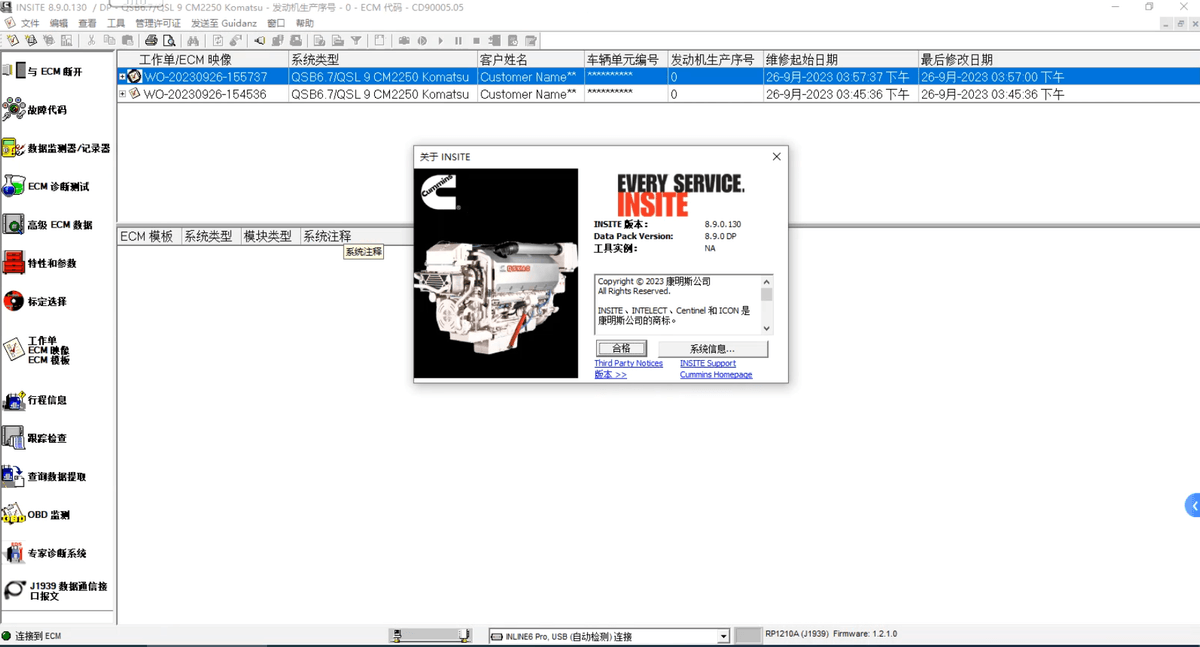The width and height of the screenshot is (1200, 647).
Task: Expand work order WO-20230926-154536 tree node
Action: click(123, 94)
